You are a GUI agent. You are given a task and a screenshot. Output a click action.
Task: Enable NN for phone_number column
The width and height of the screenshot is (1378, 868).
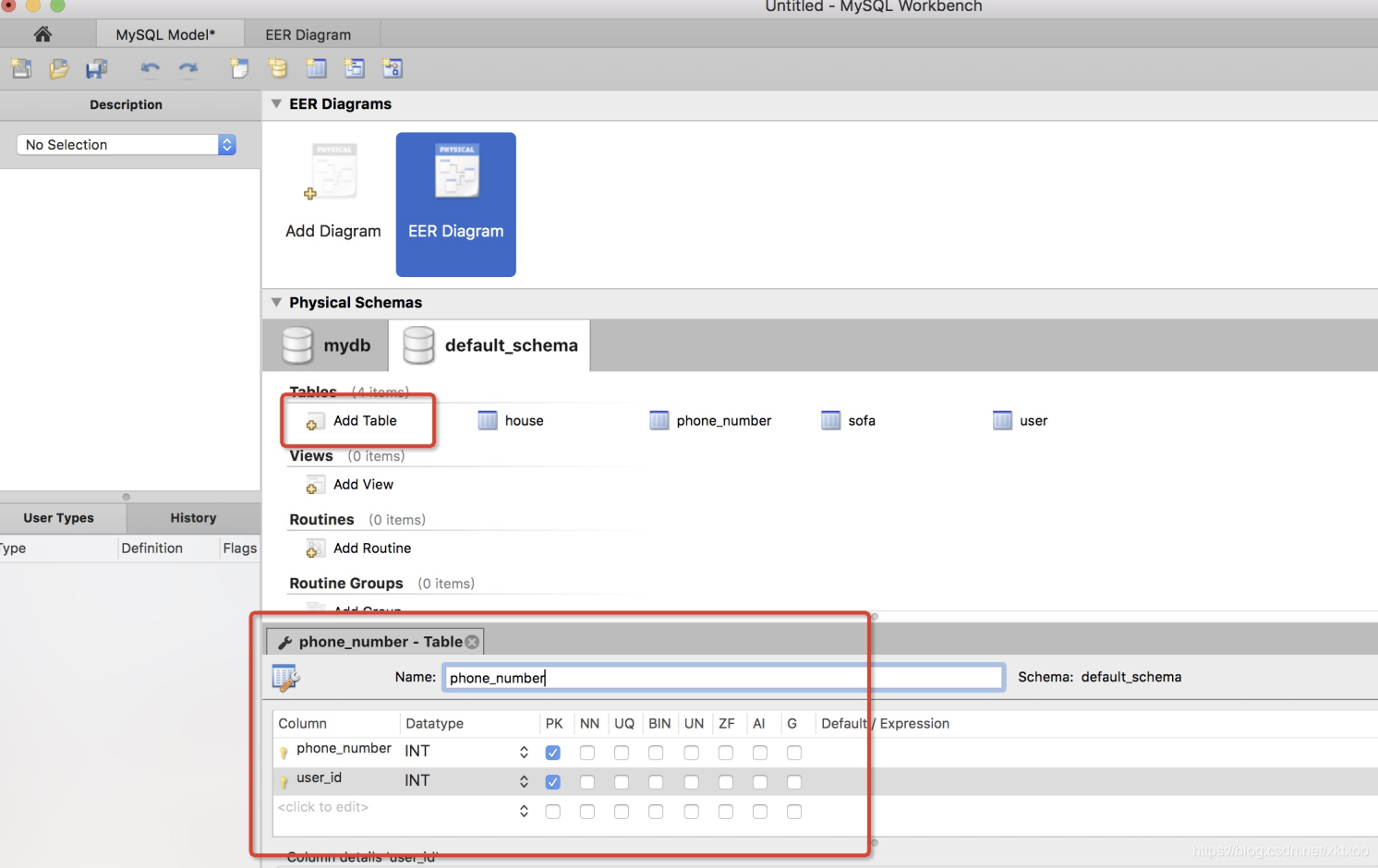[x=587, y=753]
